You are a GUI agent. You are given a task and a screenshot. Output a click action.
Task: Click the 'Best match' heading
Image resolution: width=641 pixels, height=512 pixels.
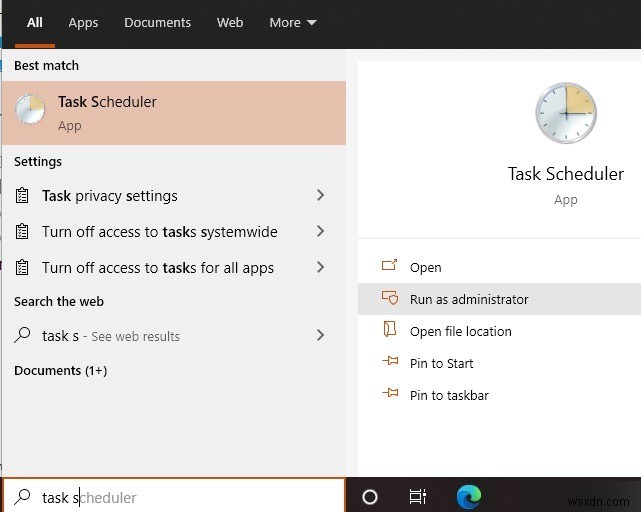click(46, 65)
